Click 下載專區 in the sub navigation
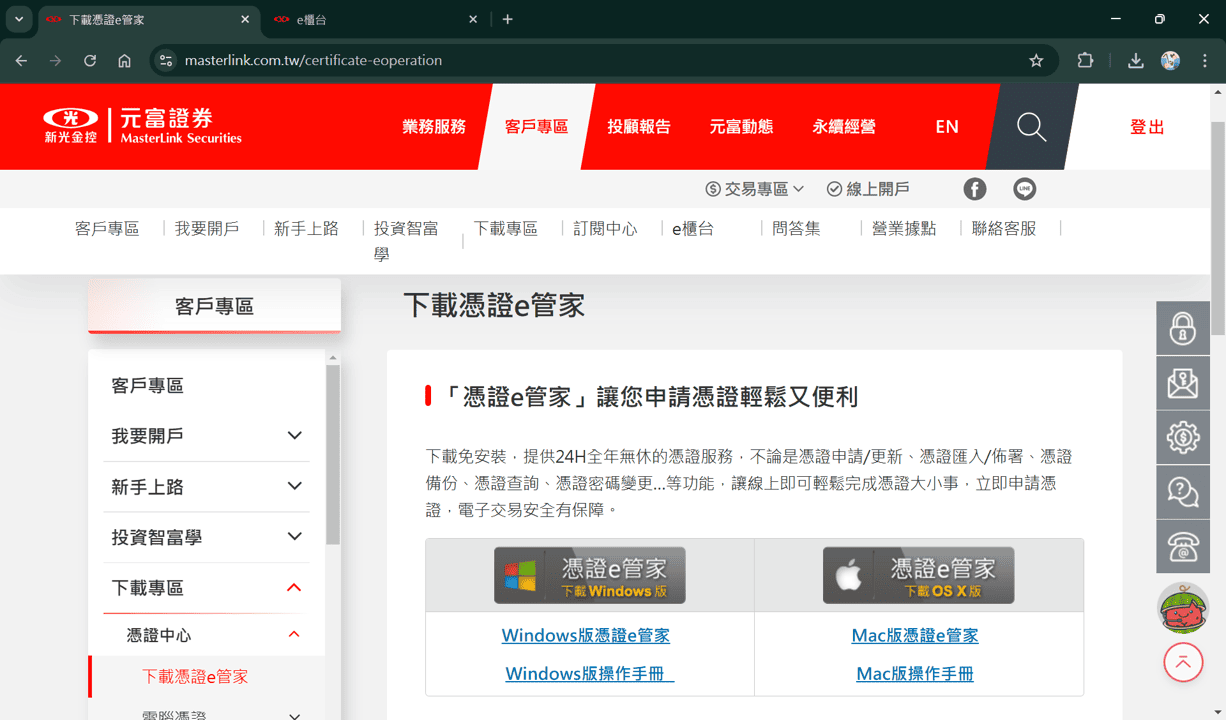1226x720 pixels. [506, 229]
